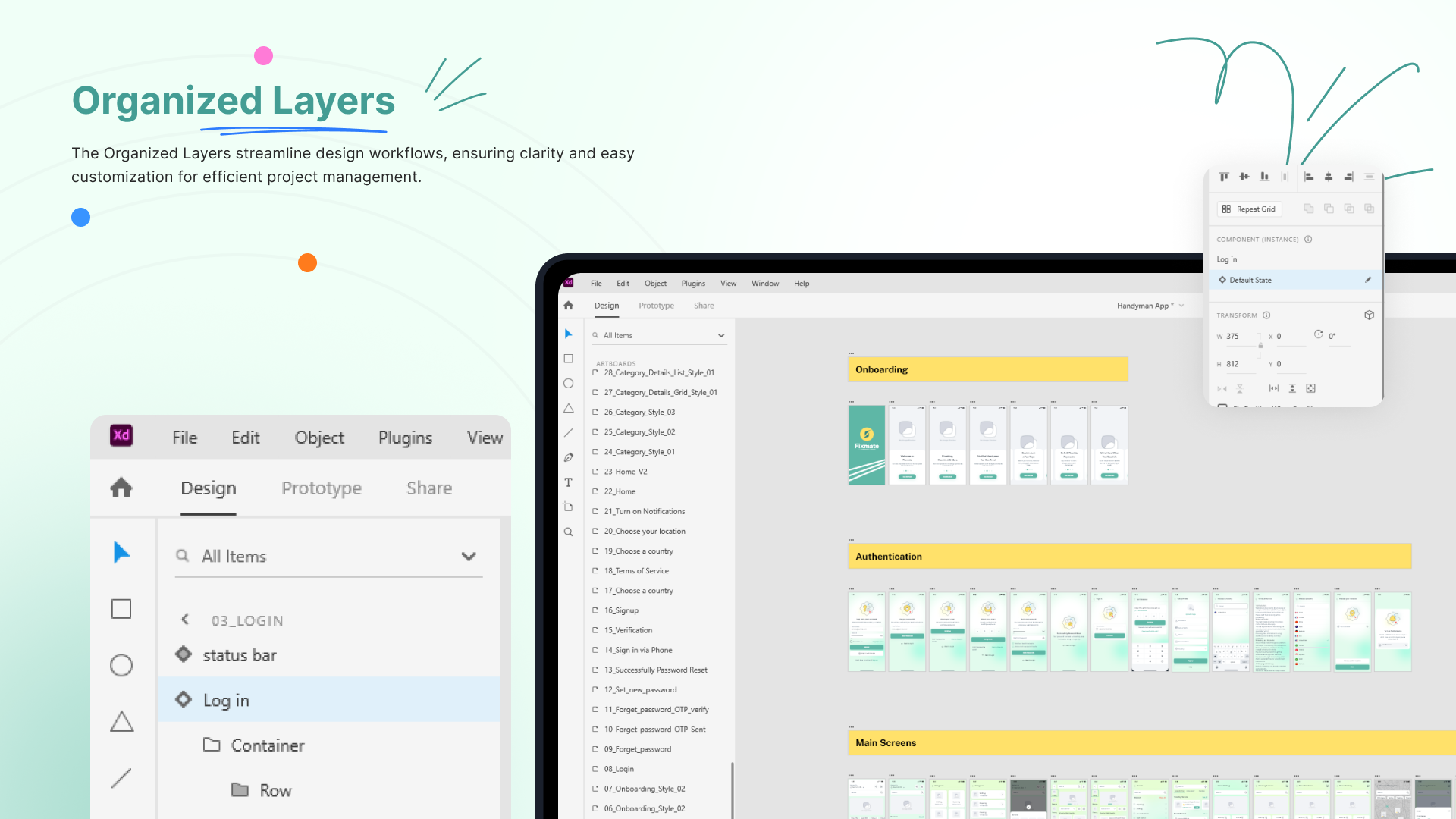
Task: Align selection to top edge
Action: point(1224,177)
